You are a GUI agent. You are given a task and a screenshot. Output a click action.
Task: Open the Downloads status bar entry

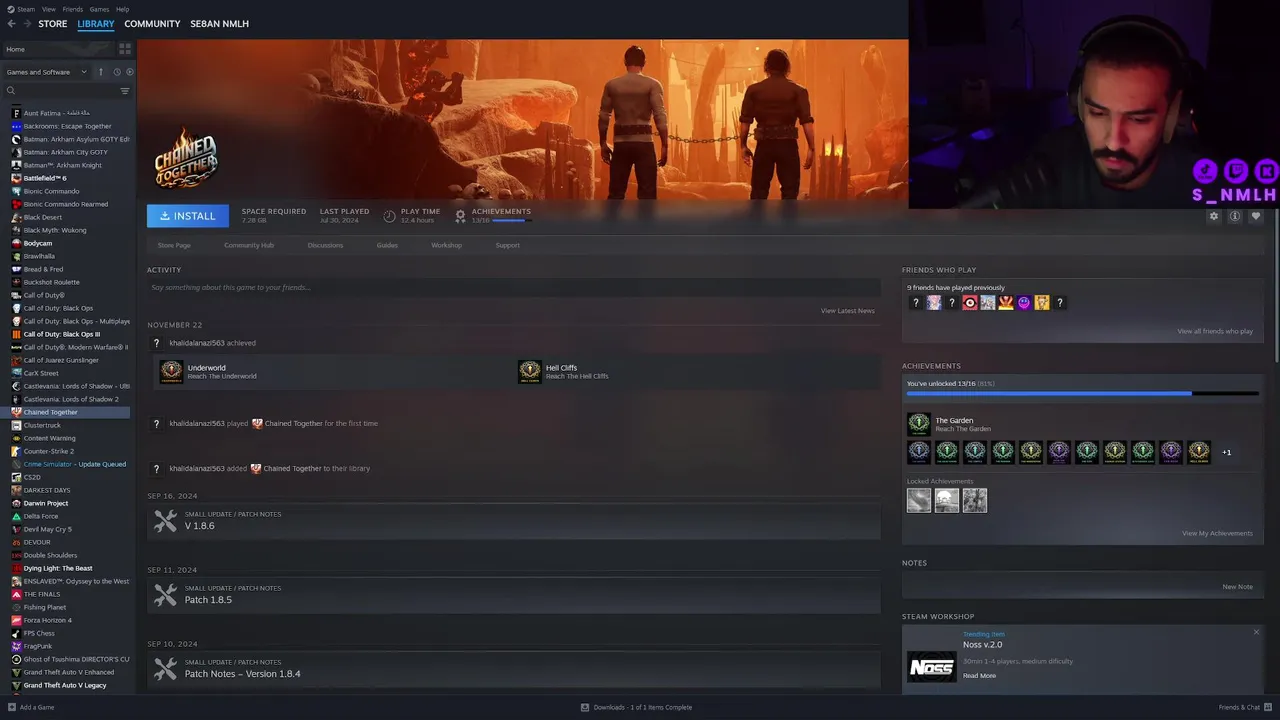[637, 707]
